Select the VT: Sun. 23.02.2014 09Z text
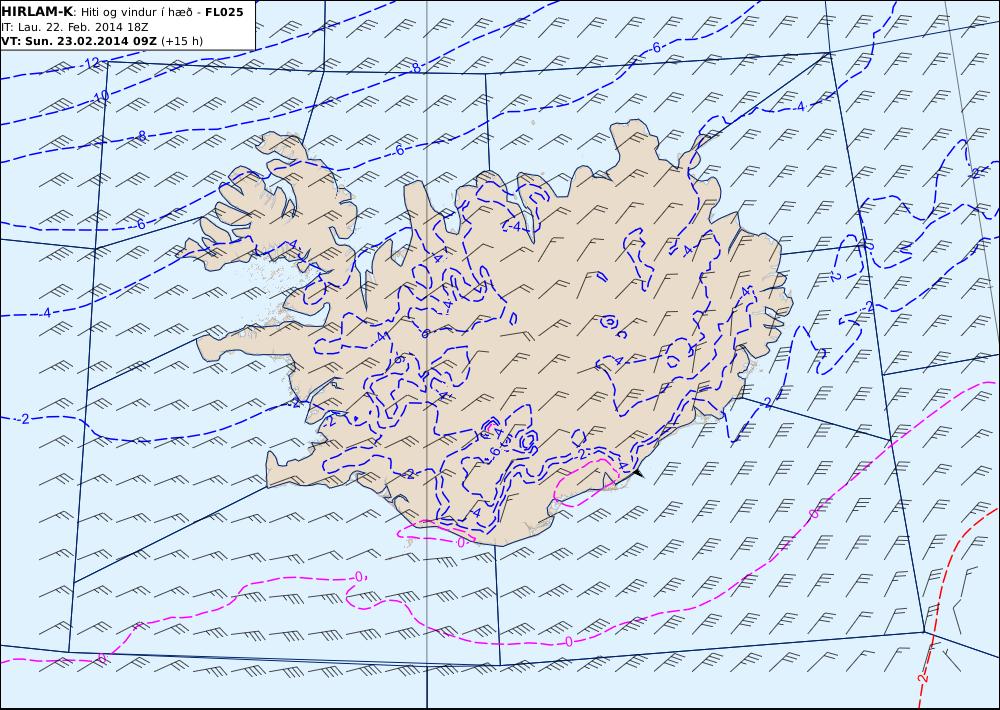 click(79, 41)
